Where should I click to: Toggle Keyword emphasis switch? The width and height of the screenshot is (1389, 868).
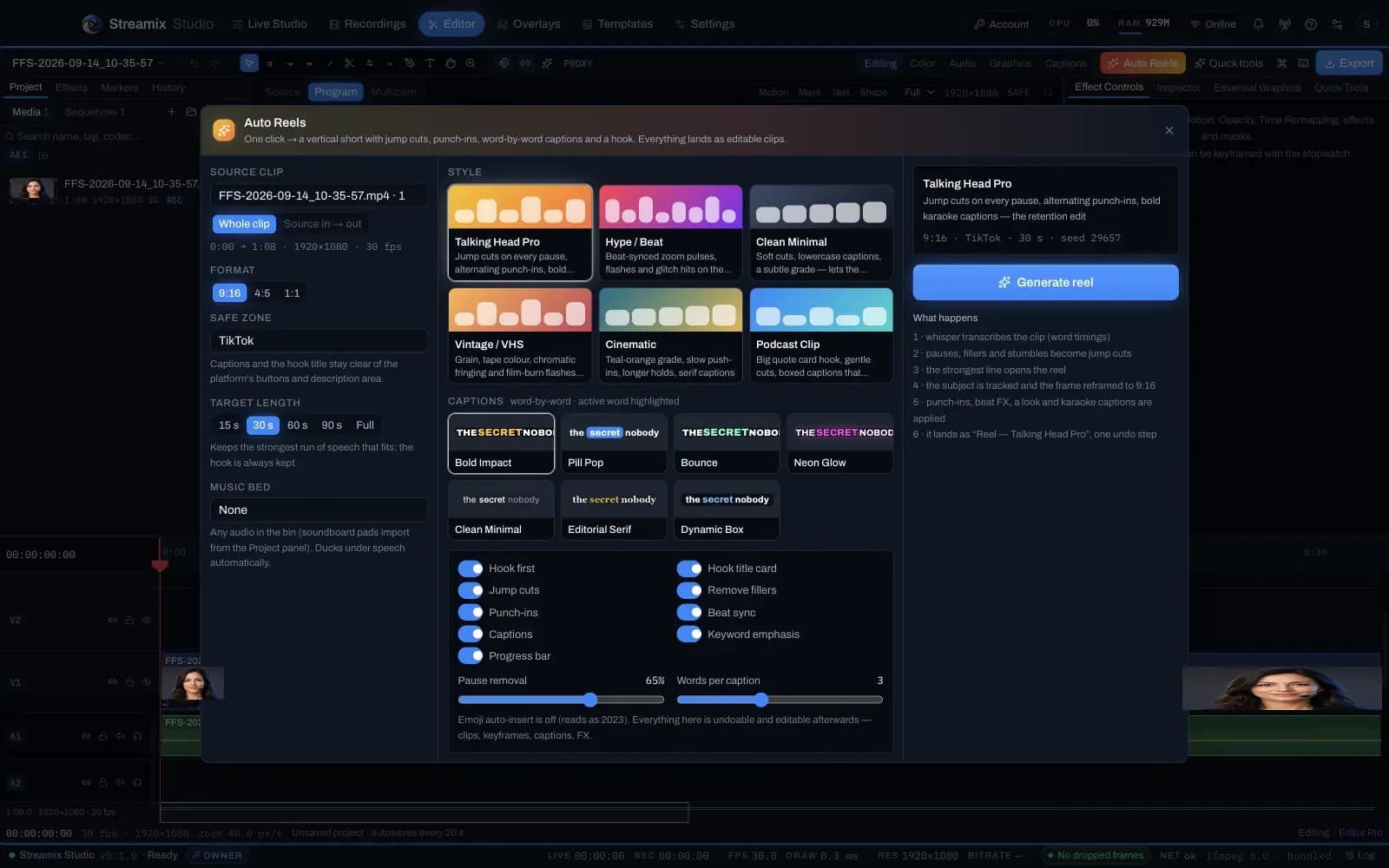click(689, 635)
